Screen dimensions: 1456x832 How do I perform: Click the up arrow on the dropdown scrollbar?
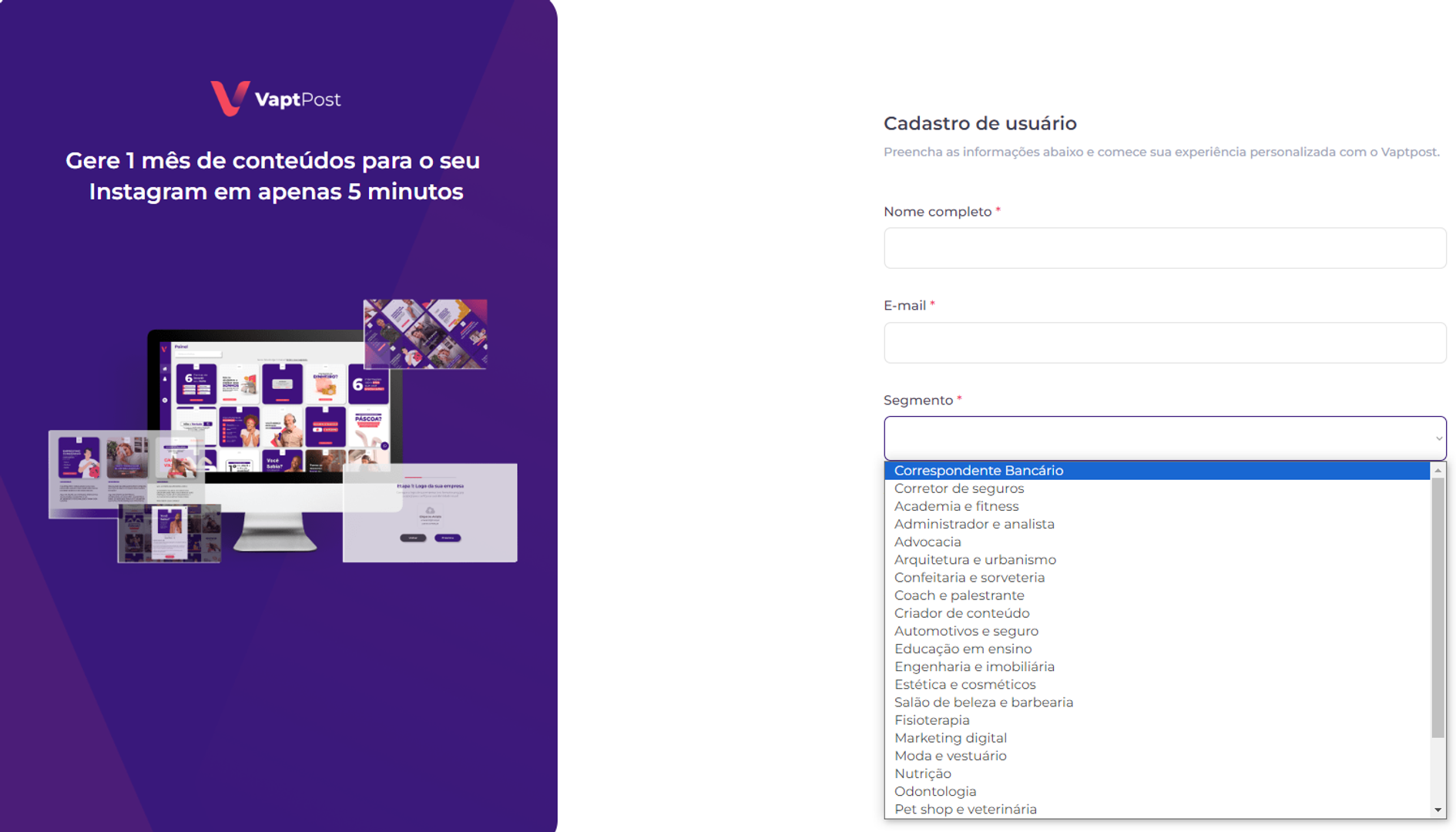tap(1438, 470)
